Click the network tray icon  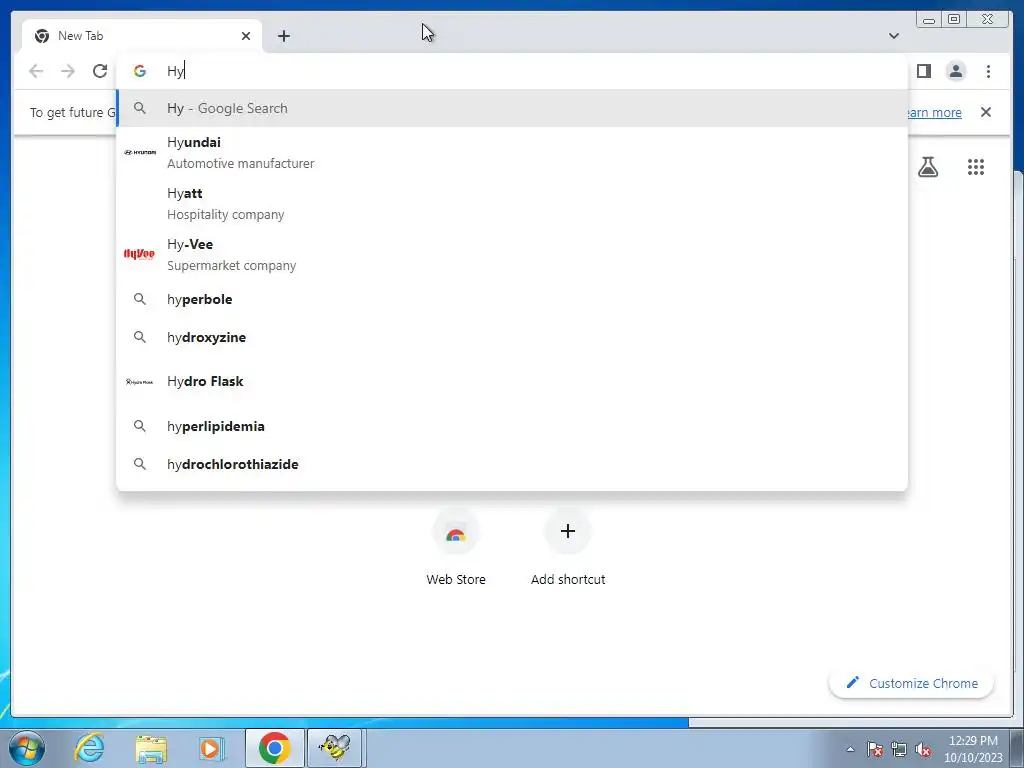coord(899,749)
